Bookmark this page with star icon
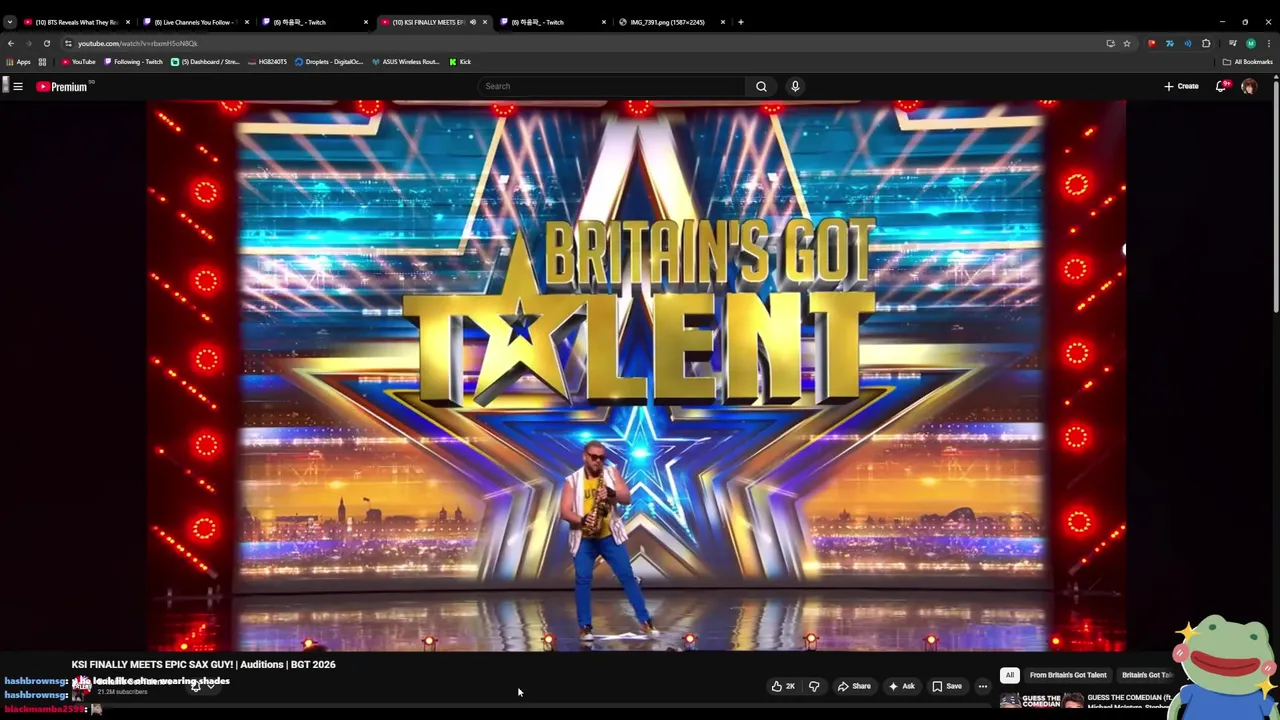1280x720 pixels. coord(1127,43)
